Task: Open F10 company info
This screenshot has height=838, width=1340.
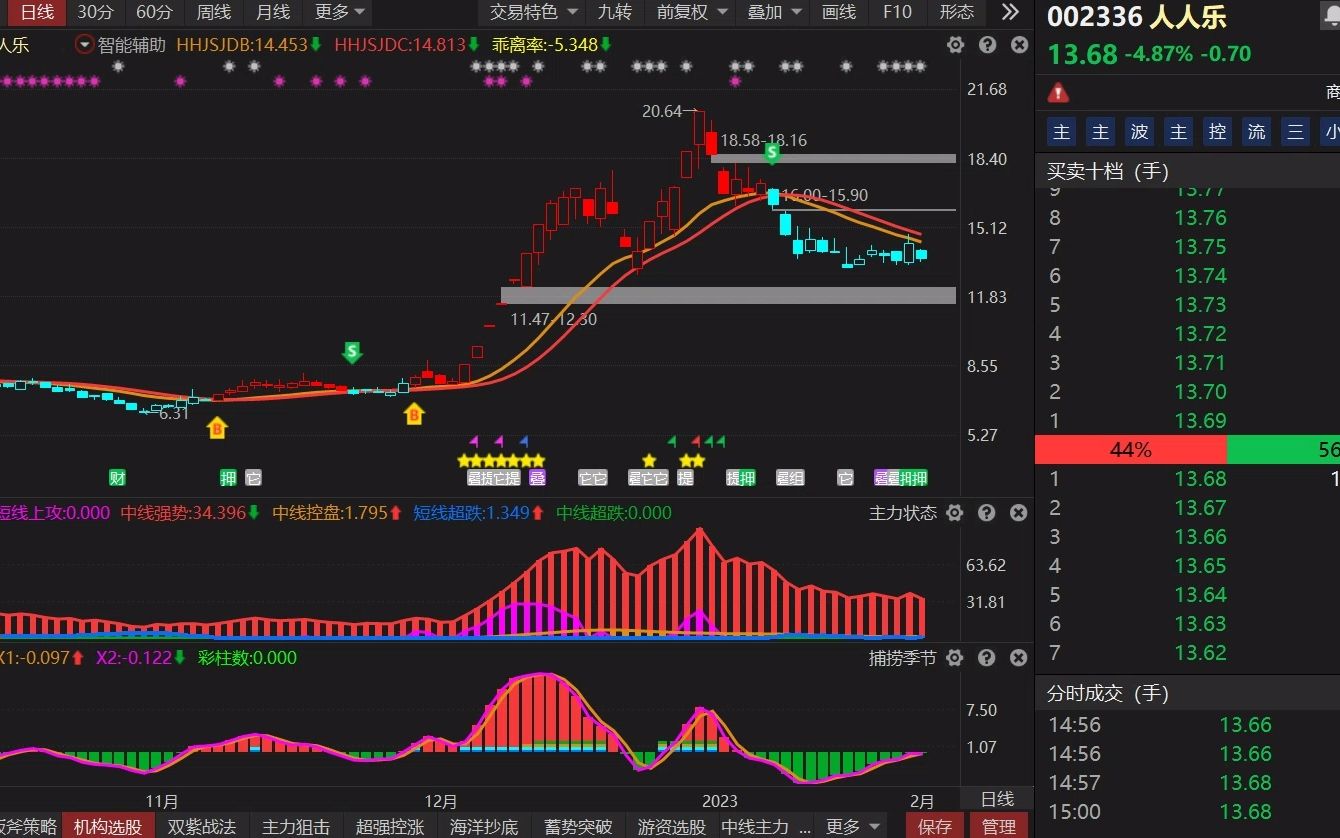Action: (897, 12)
